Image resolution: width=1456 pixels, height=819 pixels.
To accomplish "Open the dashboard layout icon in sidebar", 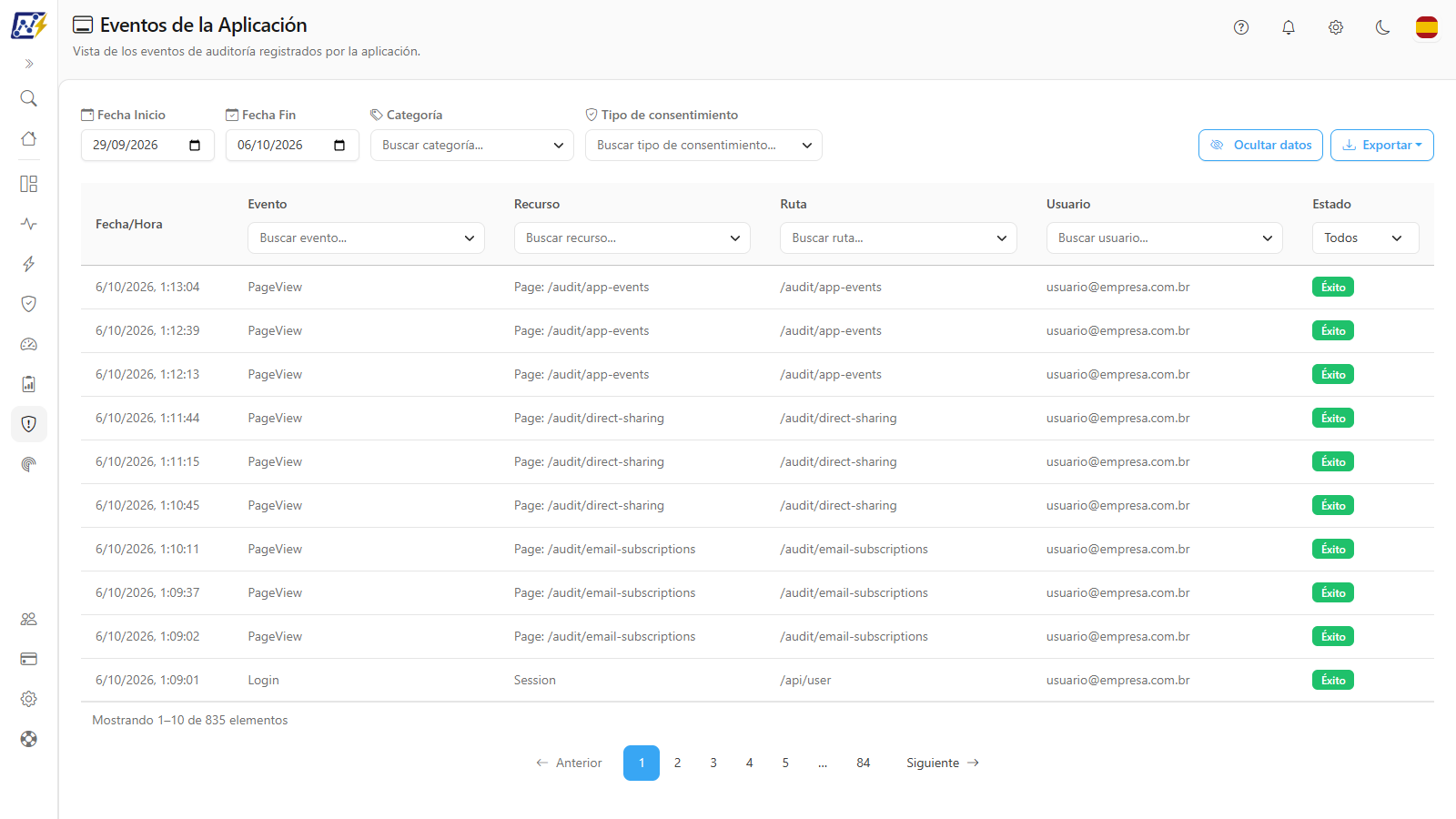I will pos(29,184).
